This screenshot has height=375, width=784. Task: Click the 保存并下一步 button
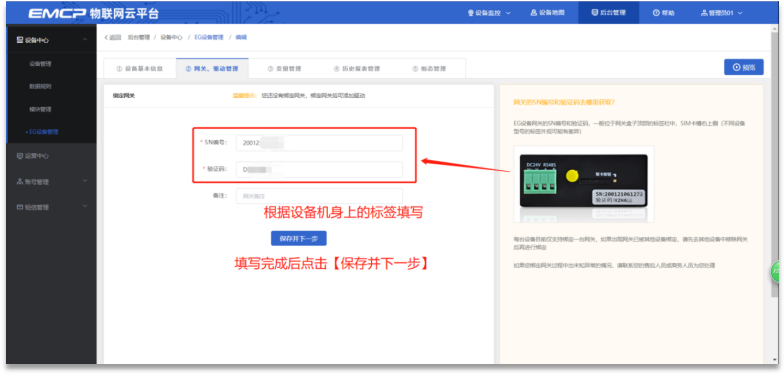(x=298, y=238)
